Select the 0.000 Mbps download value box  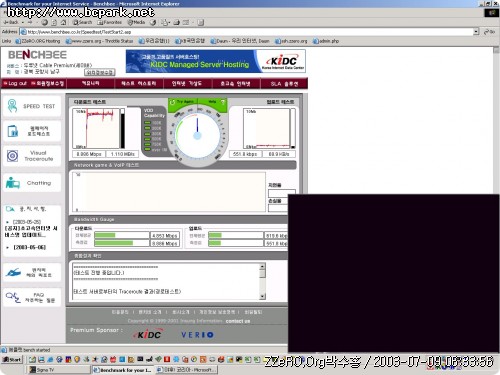point(89,154)
